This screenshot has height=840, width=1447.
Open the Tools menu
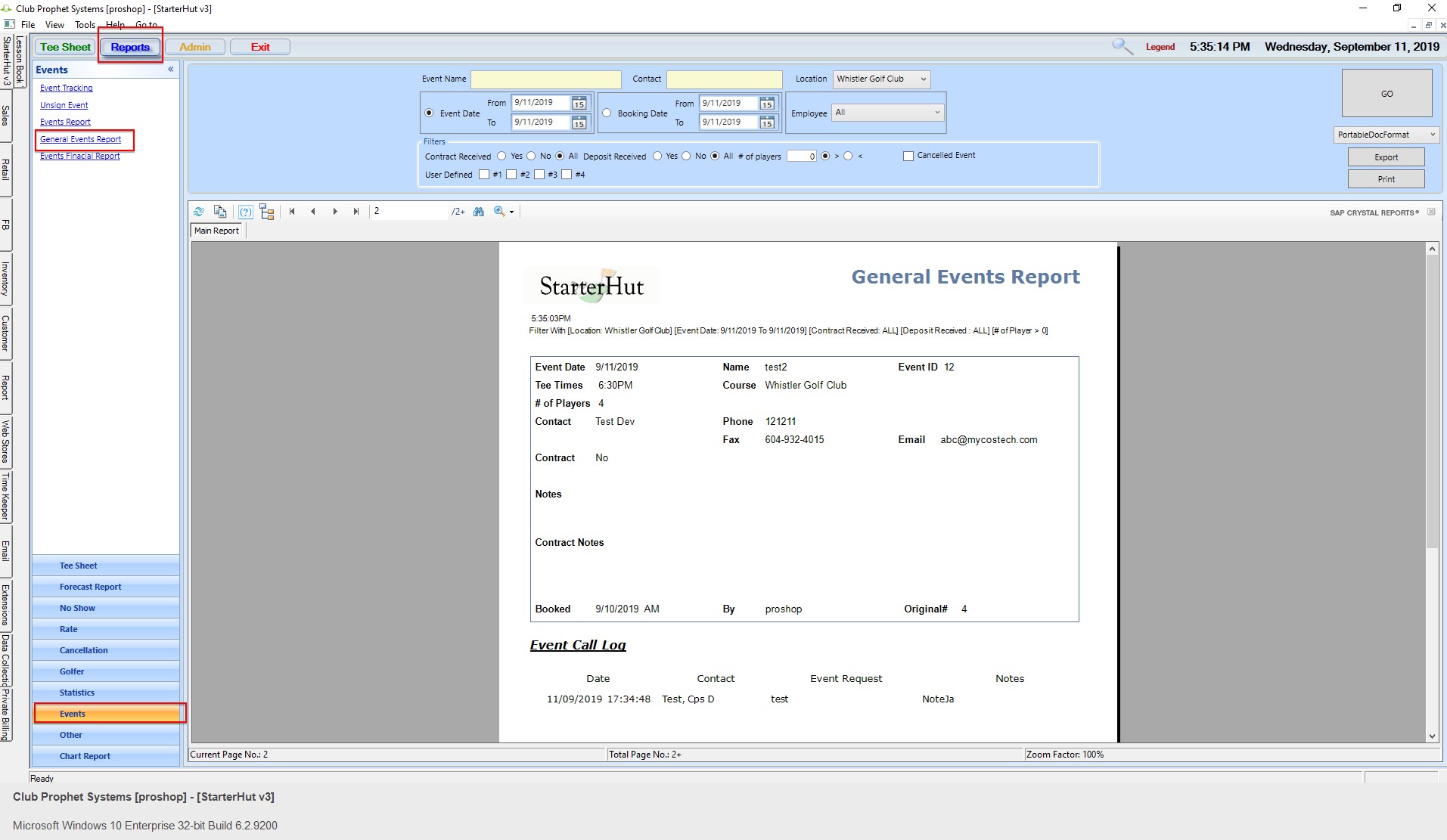pyautogui.click(x=85, y=25)
